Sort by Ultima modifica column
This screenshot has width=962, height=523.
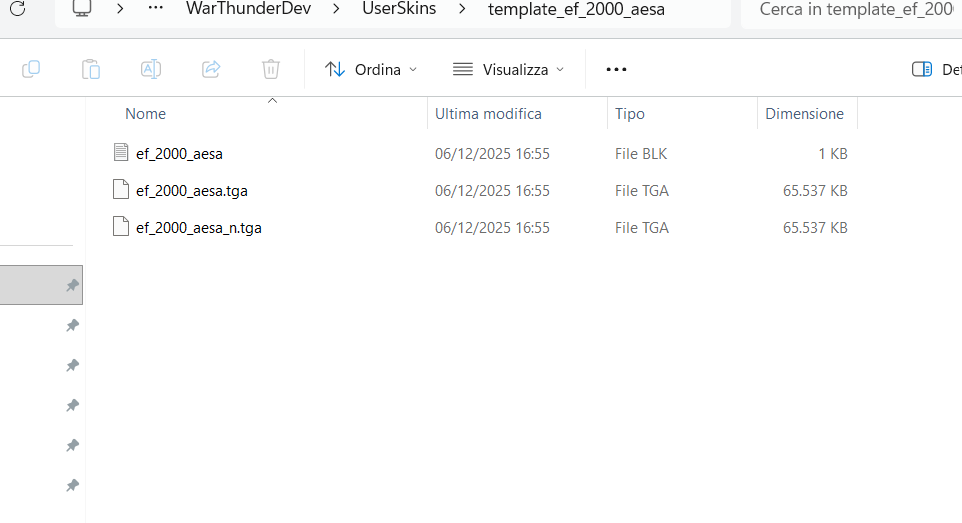(x=488, y=114)
